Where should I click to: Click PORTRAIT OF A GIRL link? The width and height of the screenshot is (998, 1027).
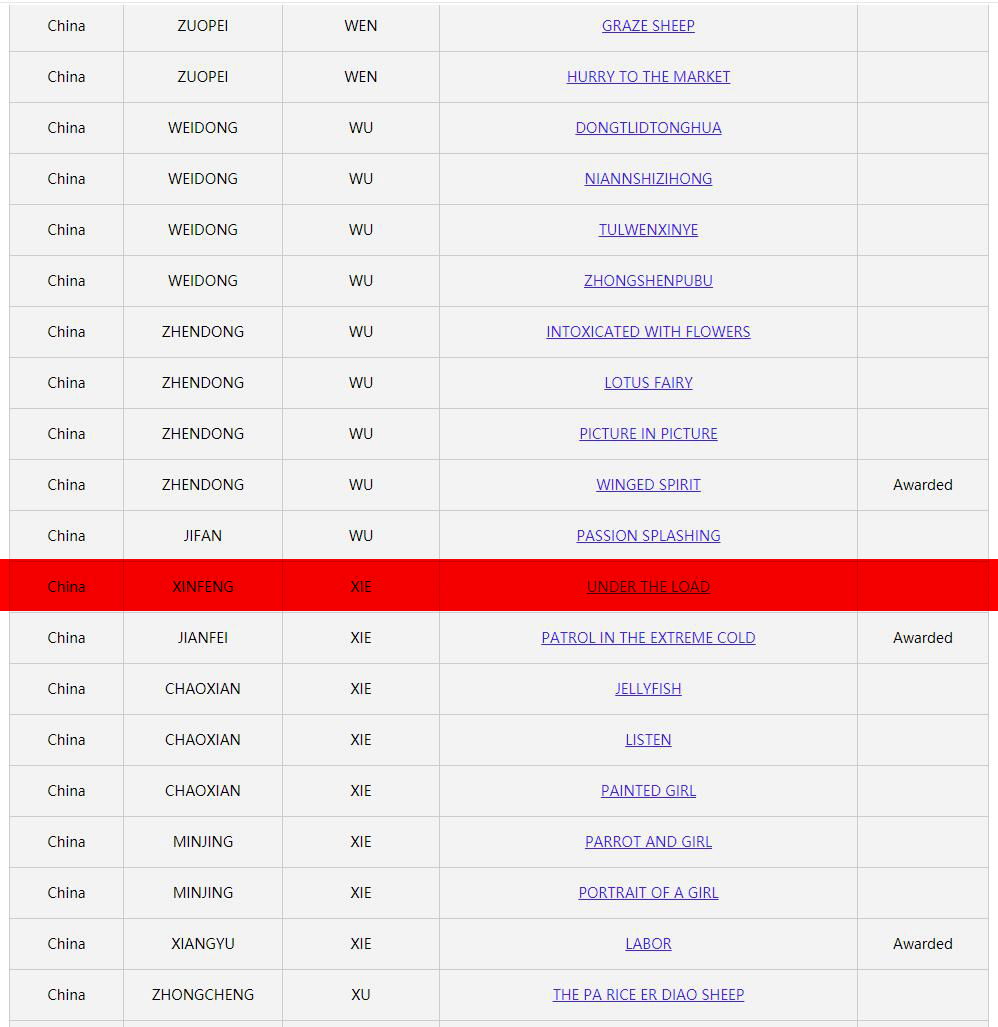click(x=648, y=894)
